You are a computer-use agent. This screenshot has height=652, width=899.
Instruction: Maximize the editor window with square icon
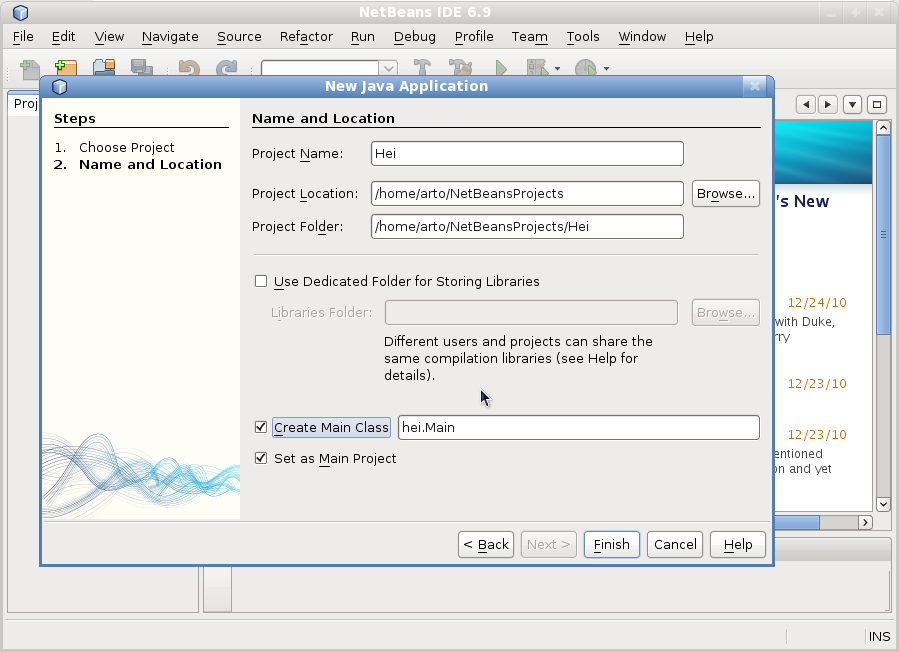pos(877,104)
